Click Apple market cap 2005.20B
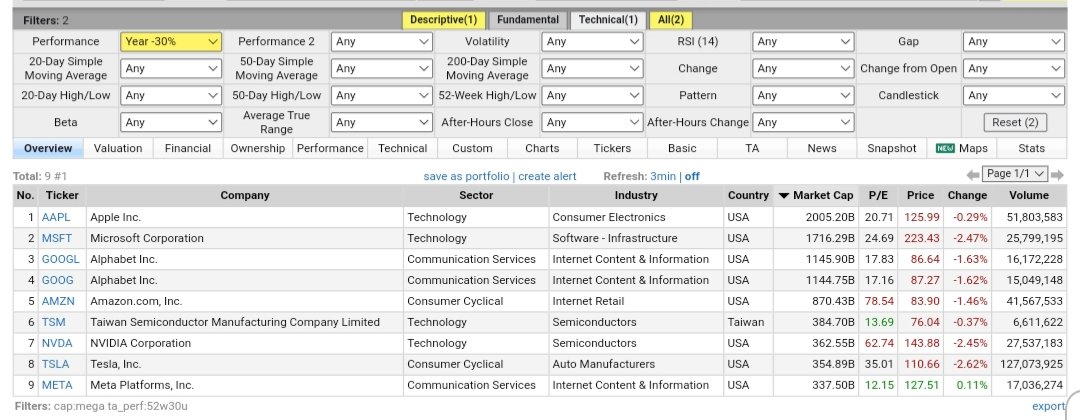The height and width of the screenshot is (420, 1080). [x=830, y=217]
